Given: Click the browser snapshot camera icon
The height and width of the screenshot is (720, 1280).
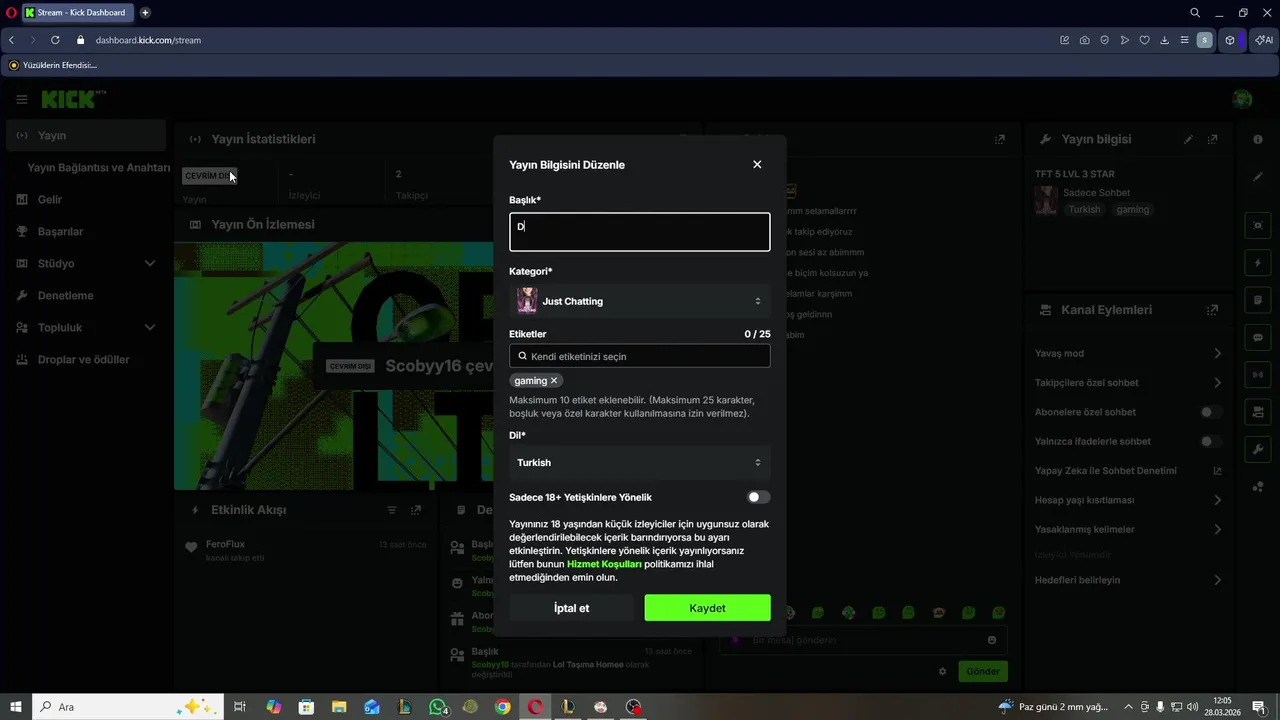Looking at the screenshot, I should click(1084, 40).
